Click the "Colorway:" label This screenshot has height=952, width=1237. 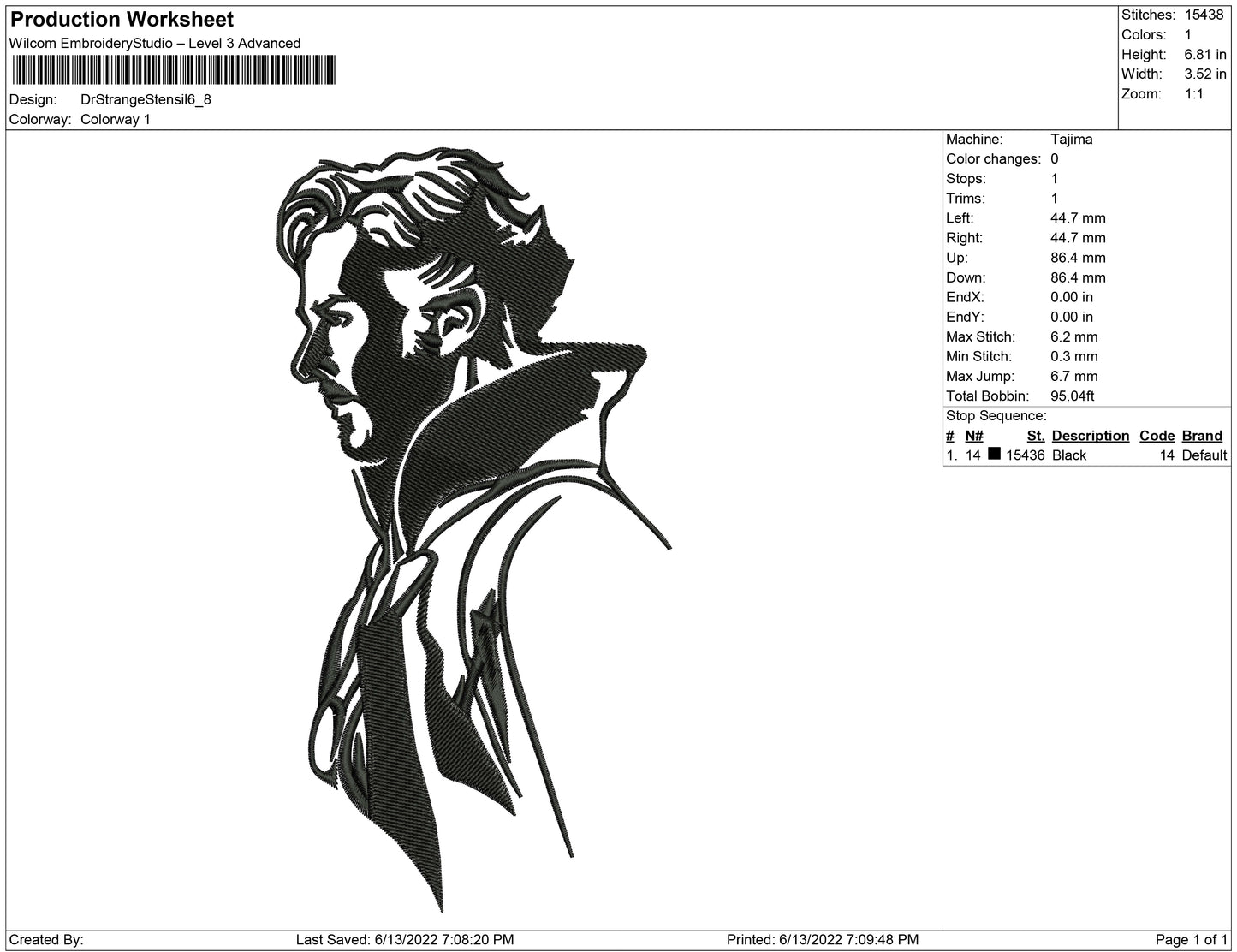[x=40, y=120]
